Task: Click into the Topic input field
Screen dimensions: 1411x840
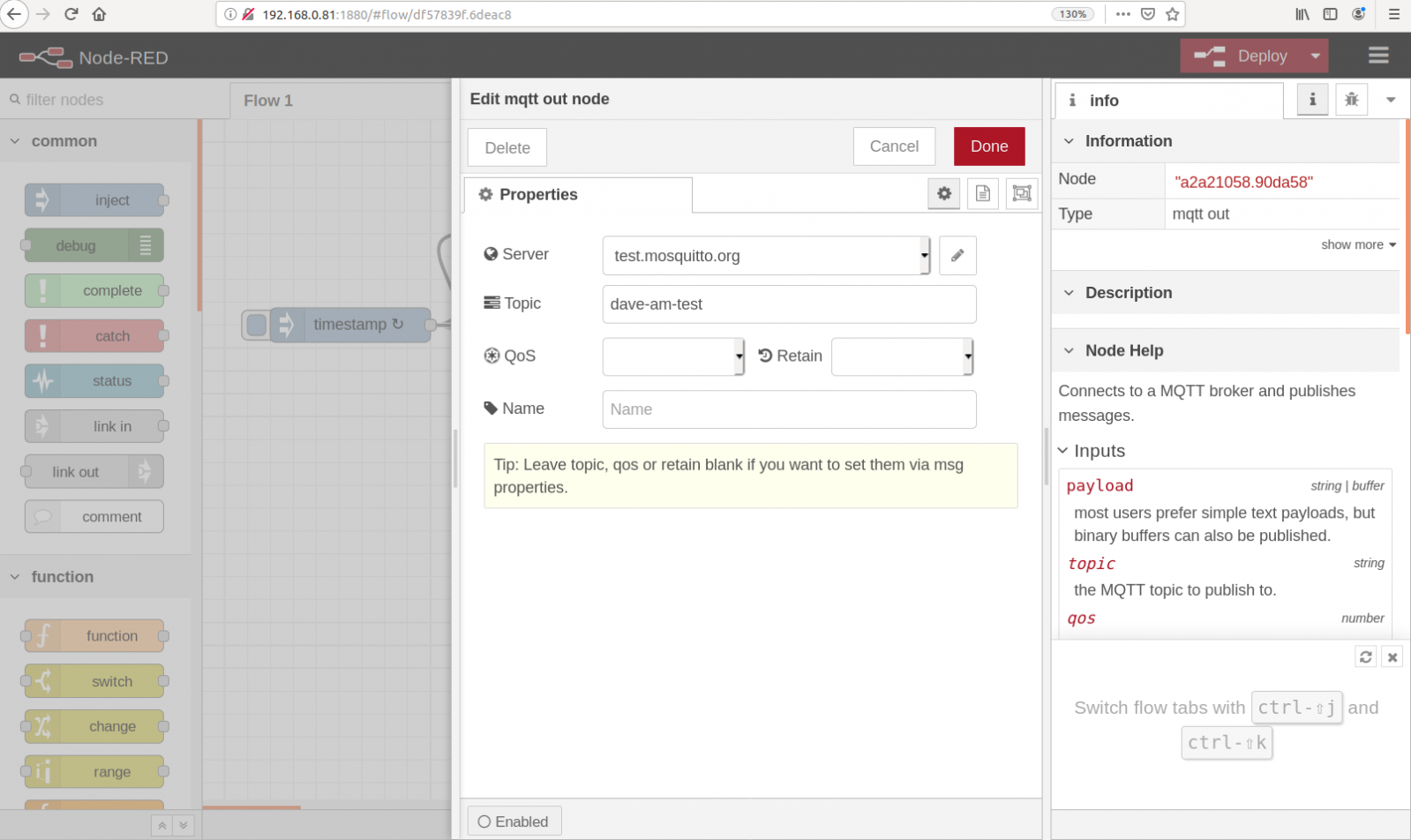Action: click(789, 304)
